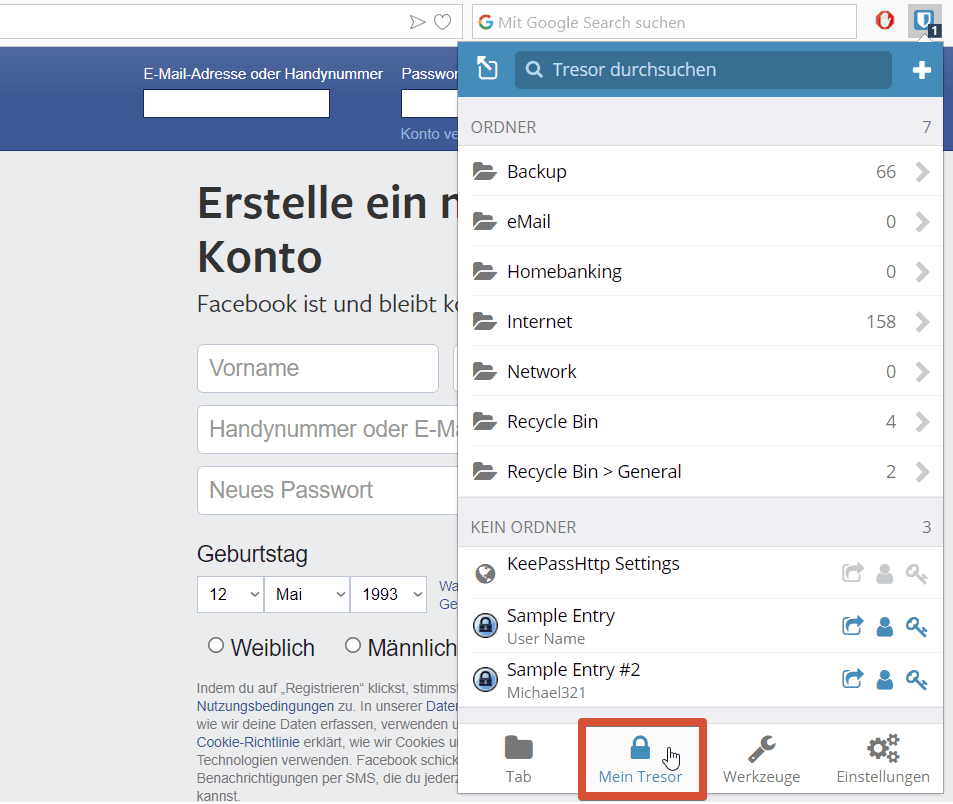Open the Sample Entry #2 item
The height and width of the screenshot is (804, 953).
[x=701, y=679]
